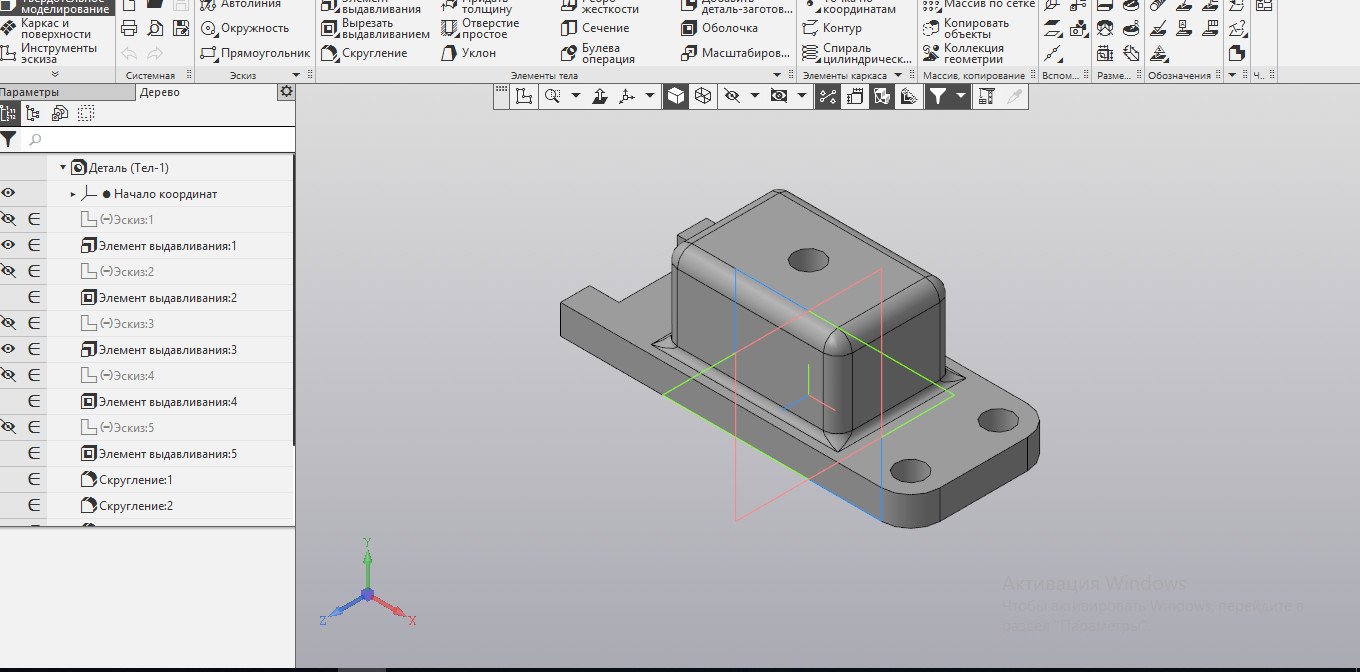
Task: Click the tree panel settings gear icon
Action: [286, 92]
